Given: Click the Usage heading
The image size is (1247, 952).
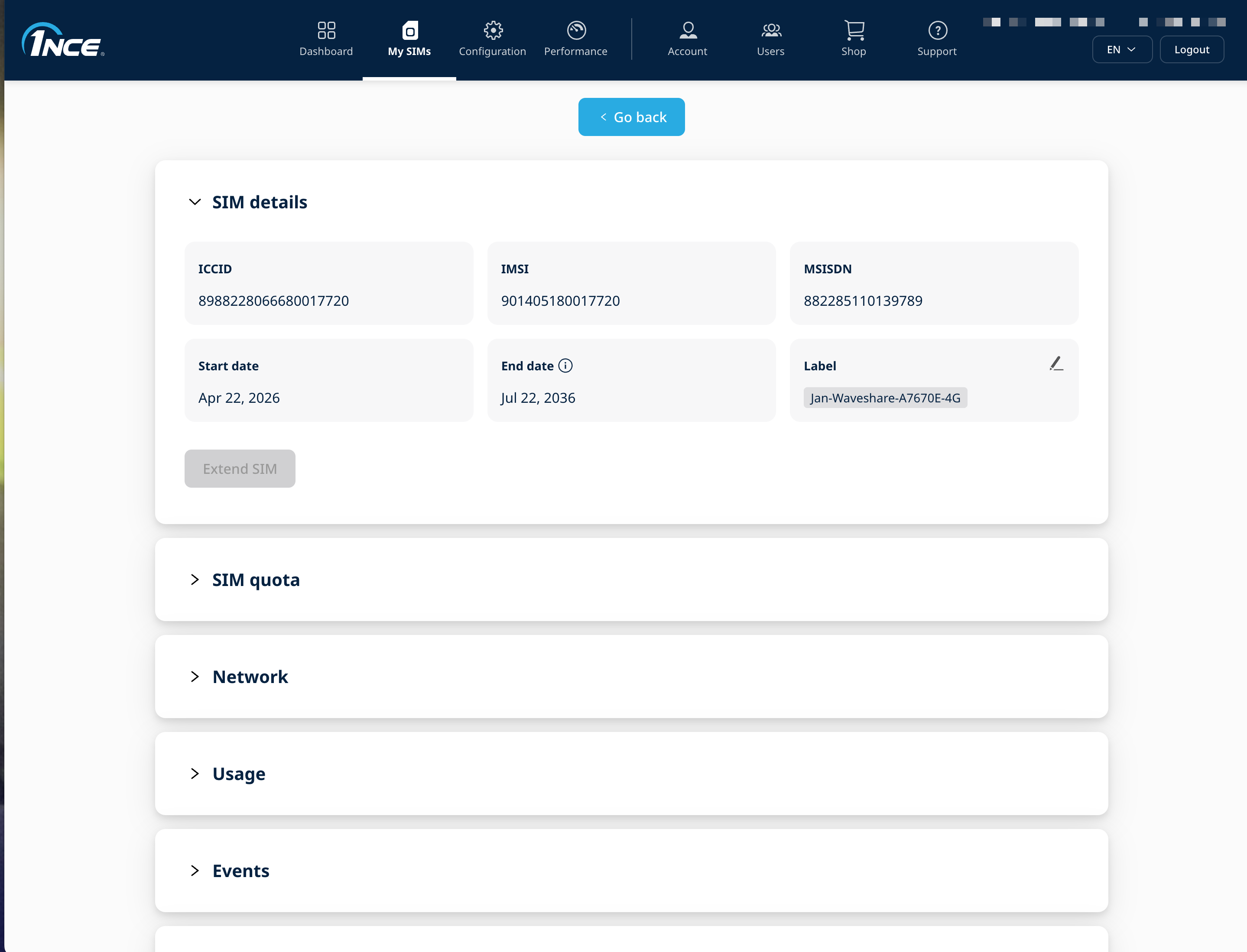Looking at the screenshot, I should [x=239, y=774].
